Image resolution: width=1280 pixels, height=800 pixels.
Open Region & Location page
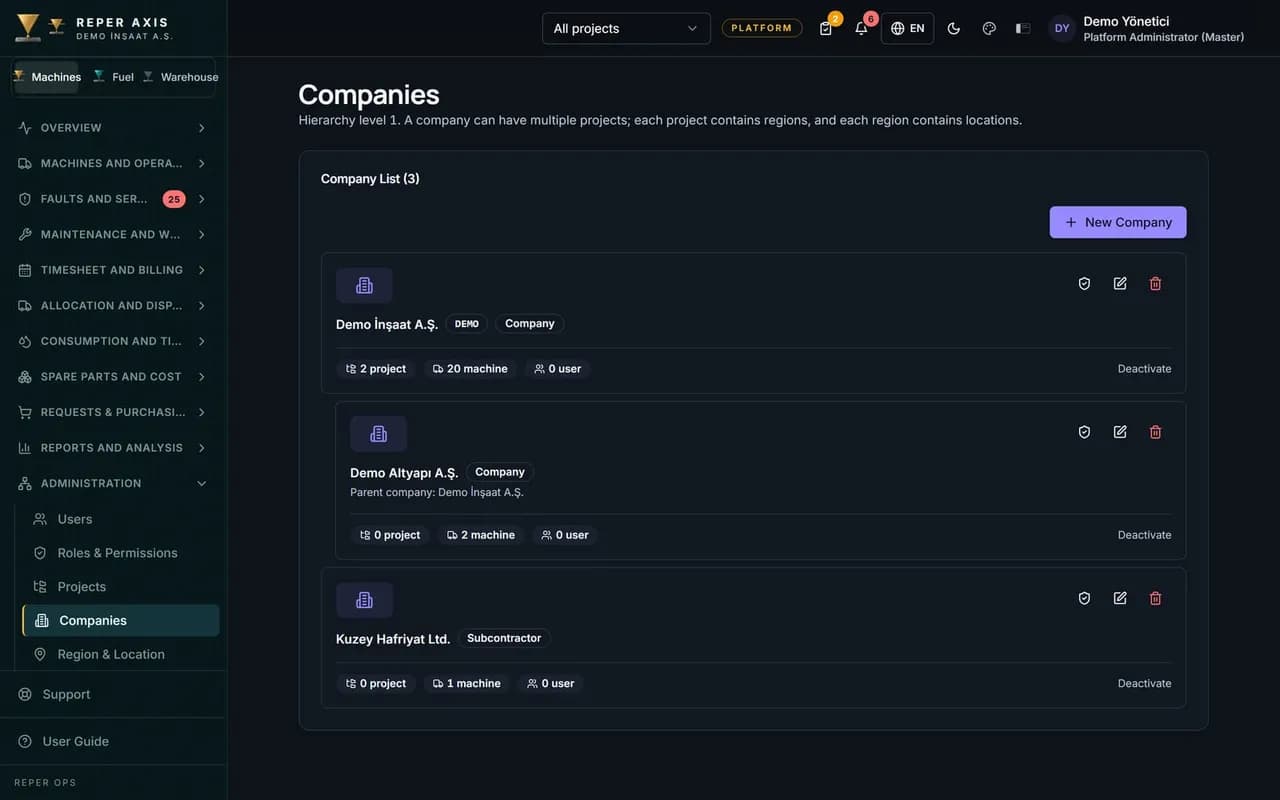pos(120,655)
